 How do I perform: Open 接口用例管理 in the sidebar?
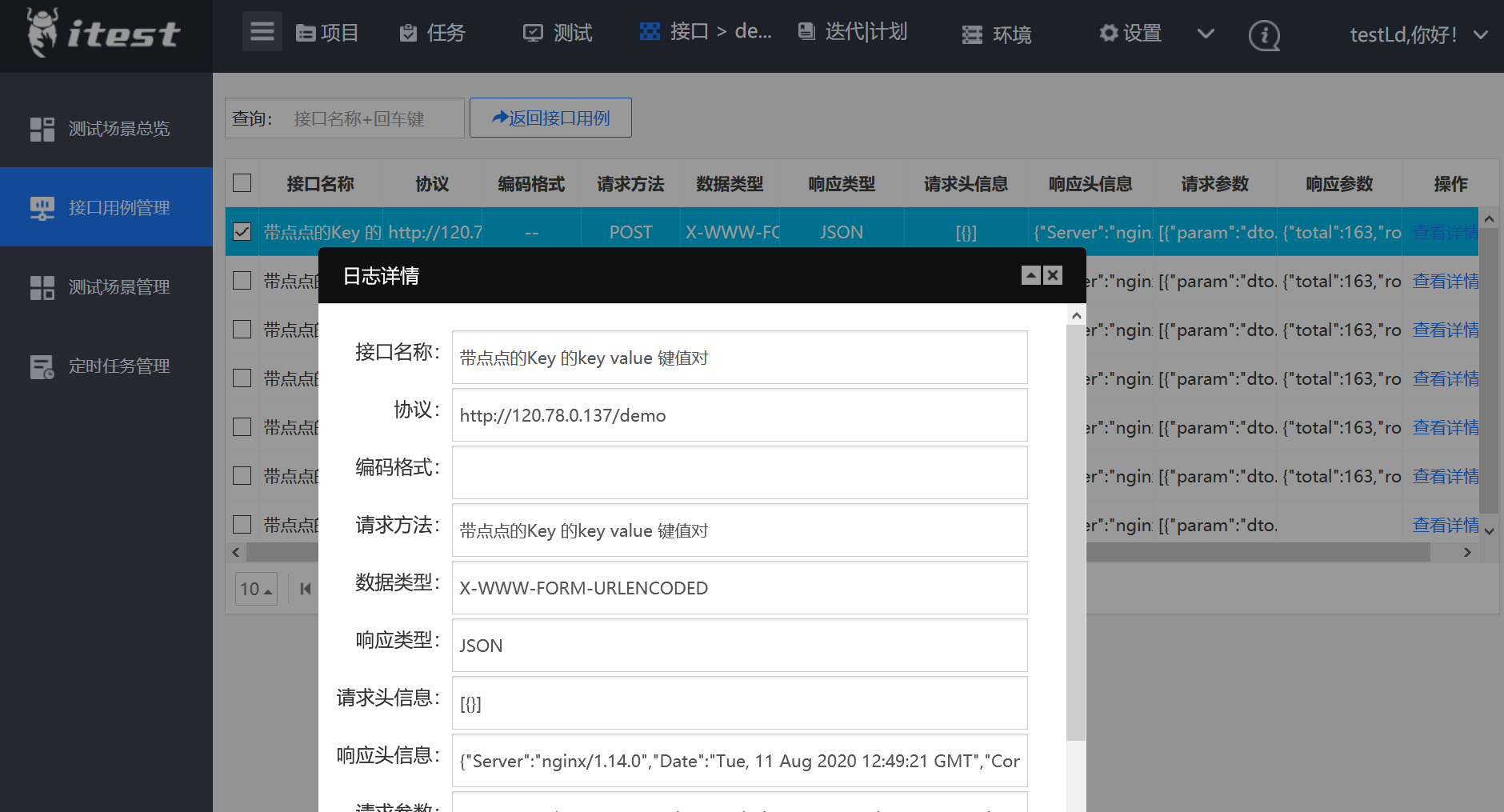tap(106, 207)
